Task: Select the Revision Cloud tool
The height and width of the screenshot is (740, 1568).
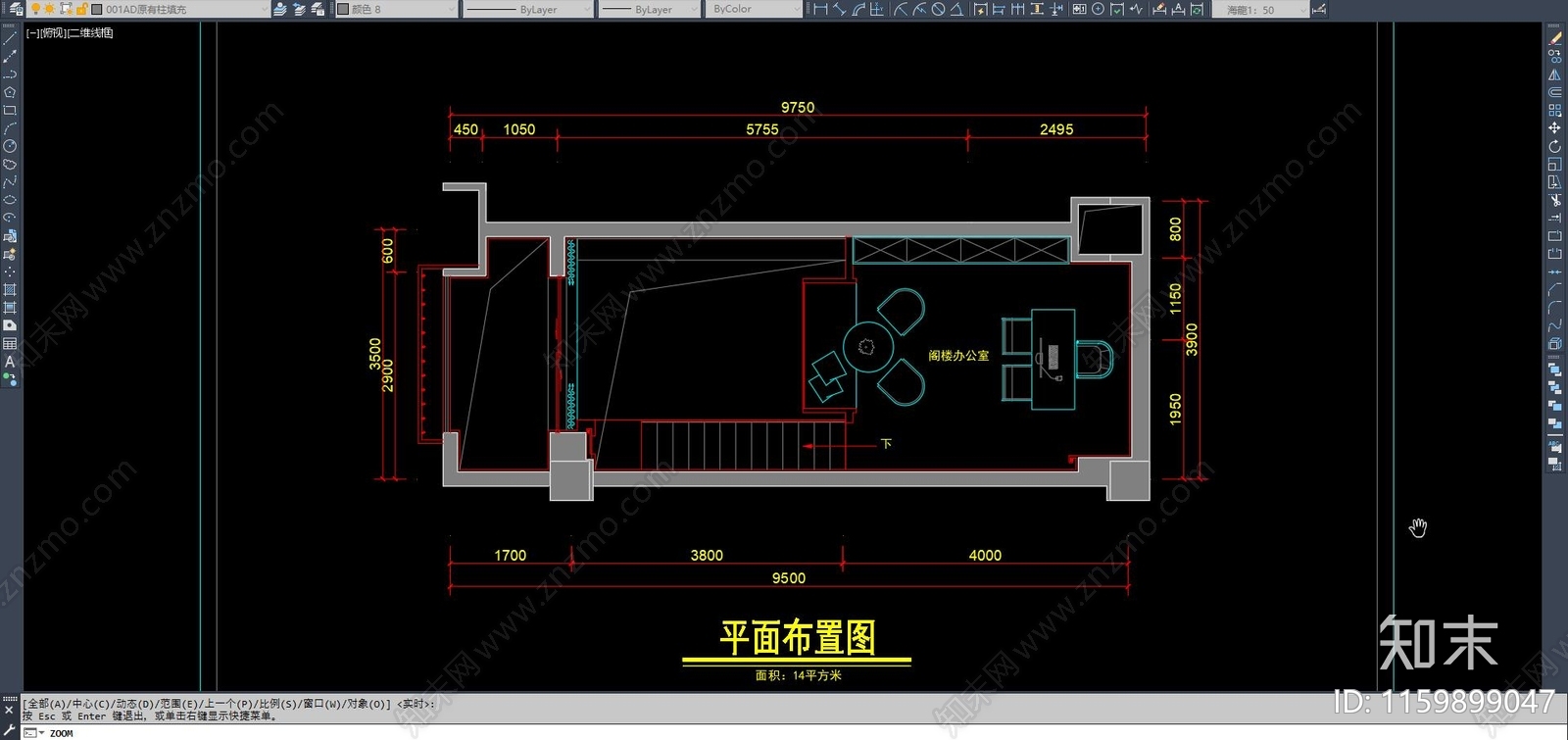Action: [10, 164]
